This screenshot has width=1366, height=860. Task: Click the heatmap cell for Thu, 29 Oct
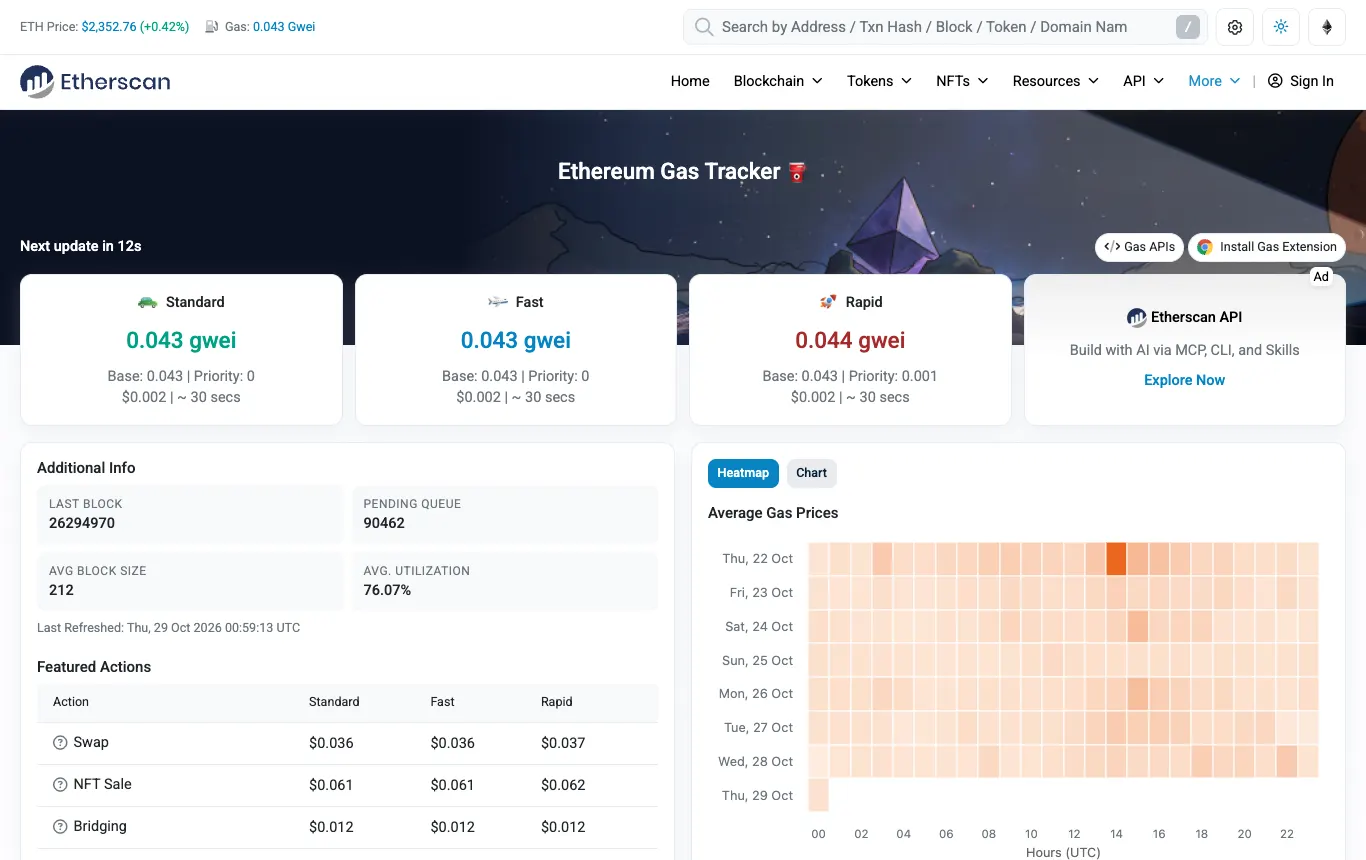(818, 796)
